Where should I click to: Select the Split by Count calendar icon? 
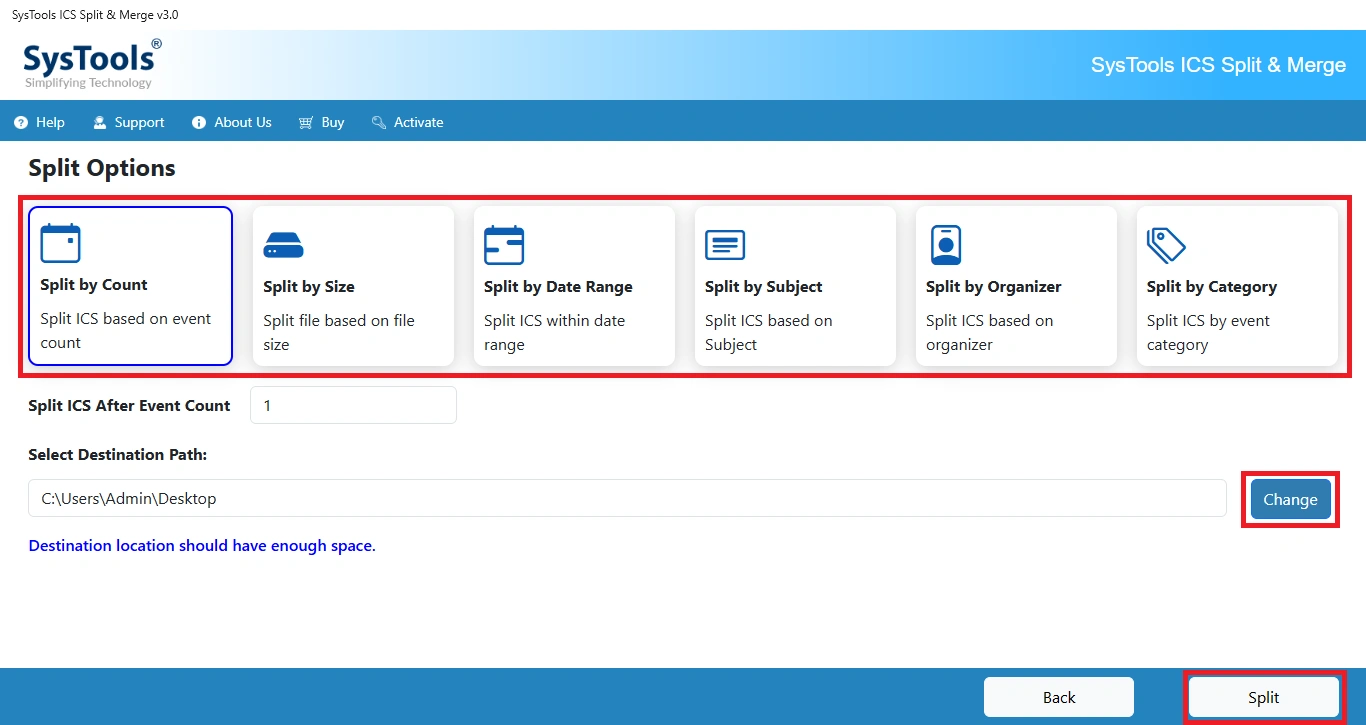[x=60, y=243]
